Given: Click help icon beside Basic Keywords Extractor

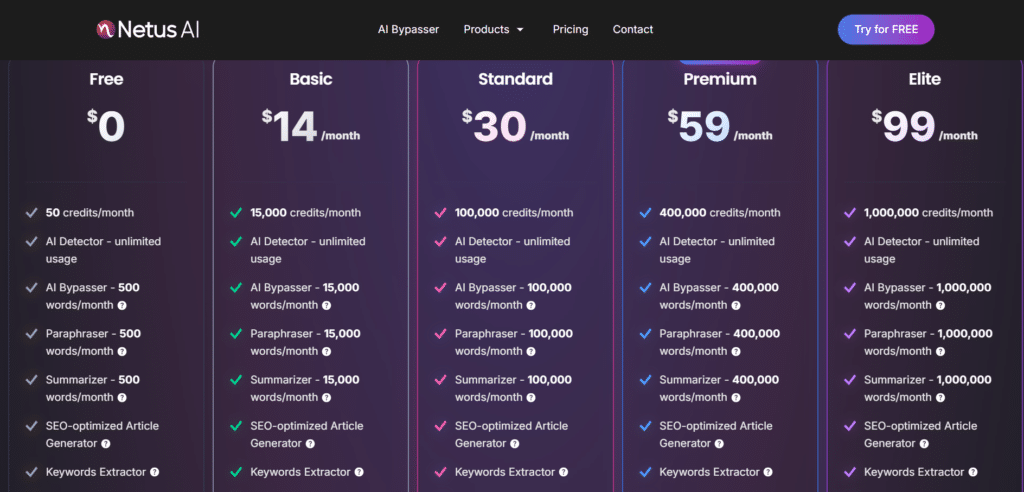Looking at the screenshot, I should 359,472.
